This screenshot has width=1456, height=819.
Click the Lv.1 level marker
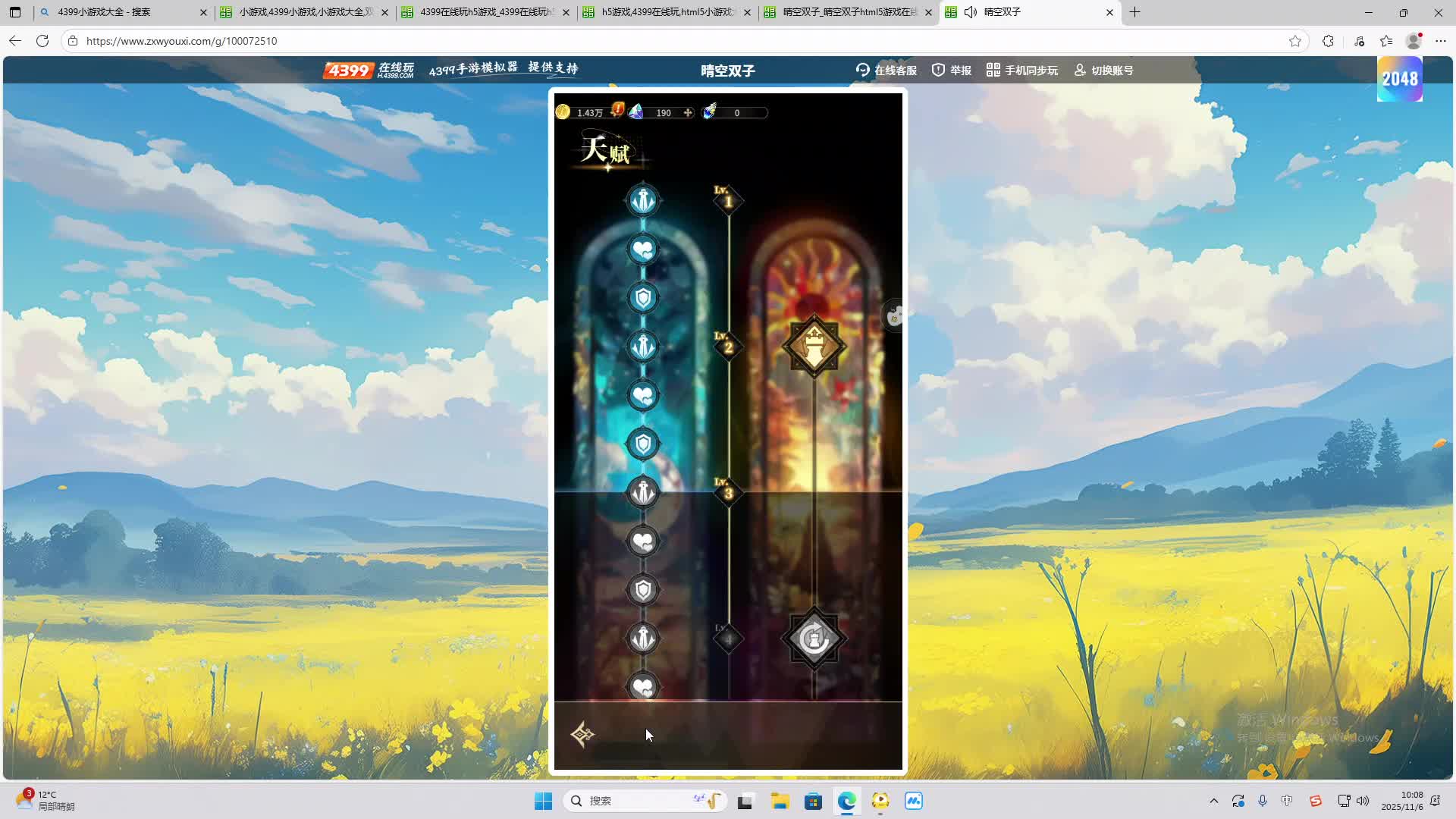click(728, 201)
